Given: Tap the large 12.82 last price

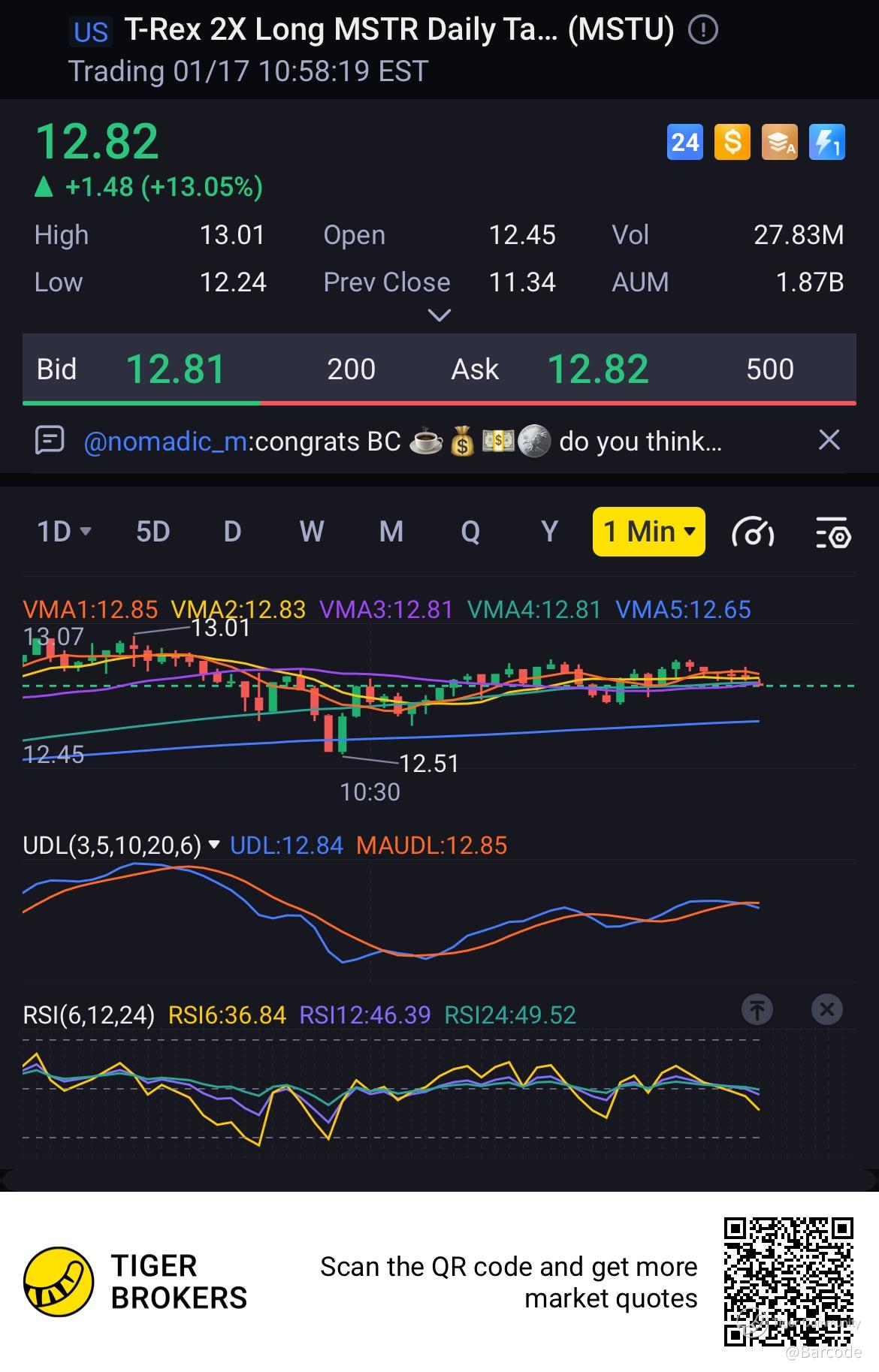Looking at the screenshot, I should point(97,141).
